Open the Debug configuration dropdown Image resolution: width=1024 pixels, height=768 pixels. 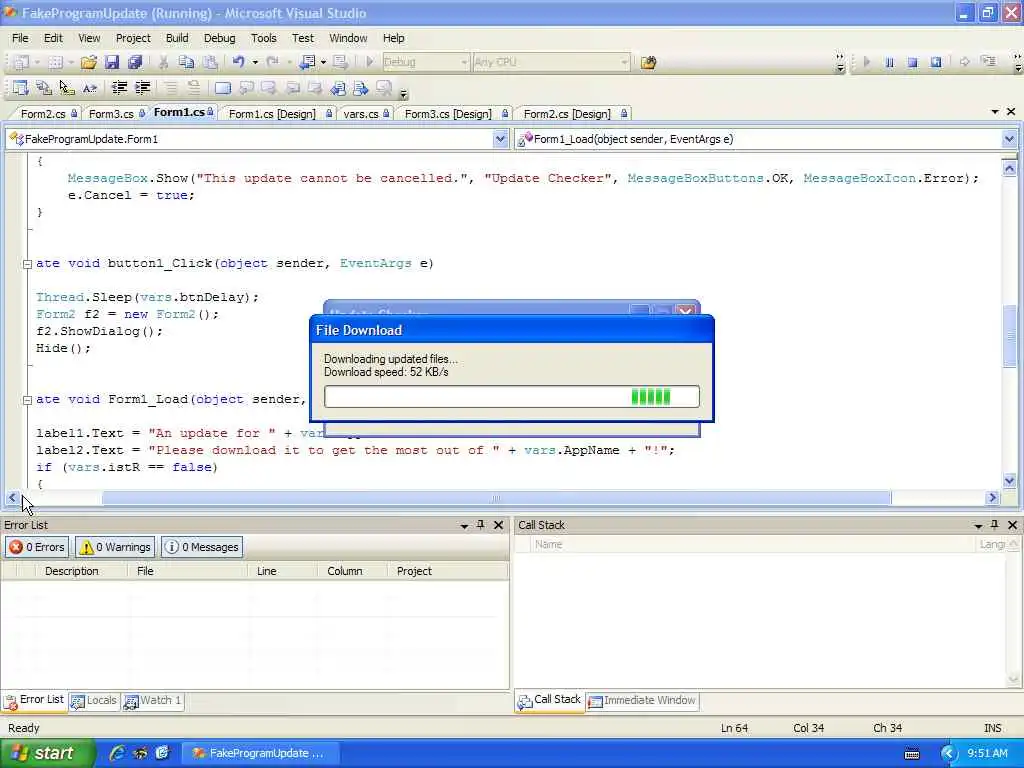coord(464,63)
